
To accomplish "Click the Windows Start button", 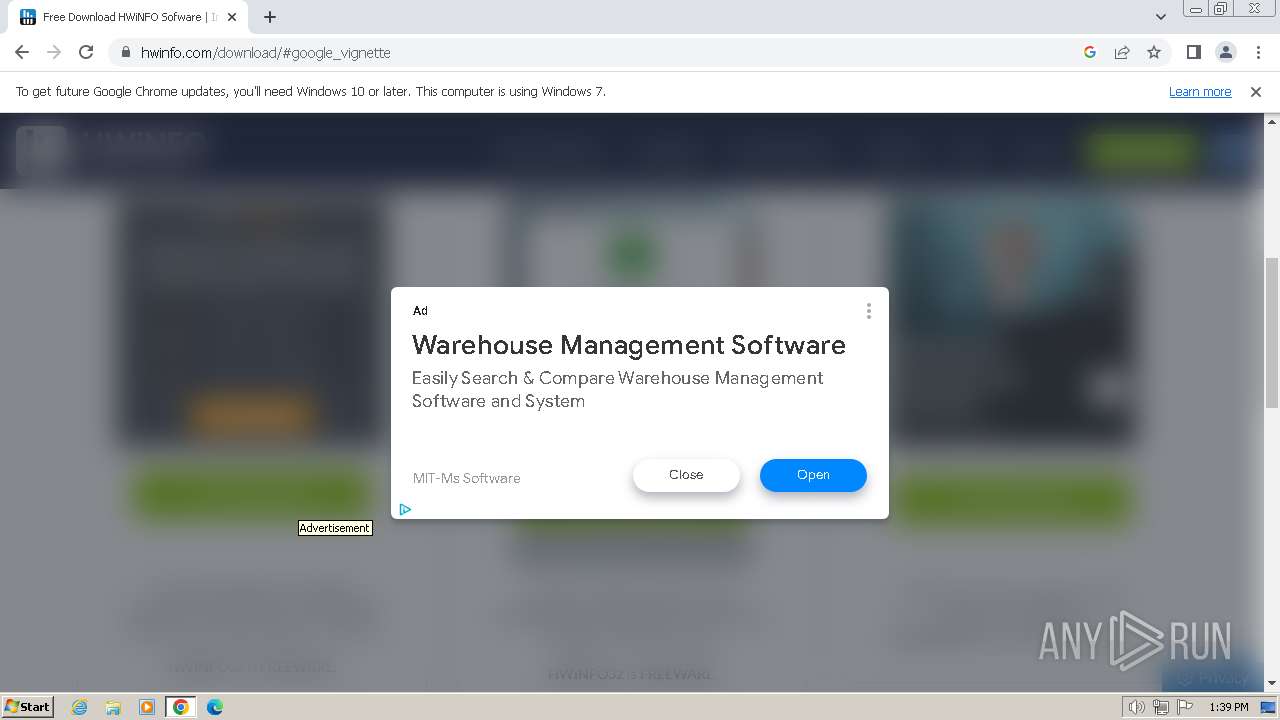I will point(28,706).
